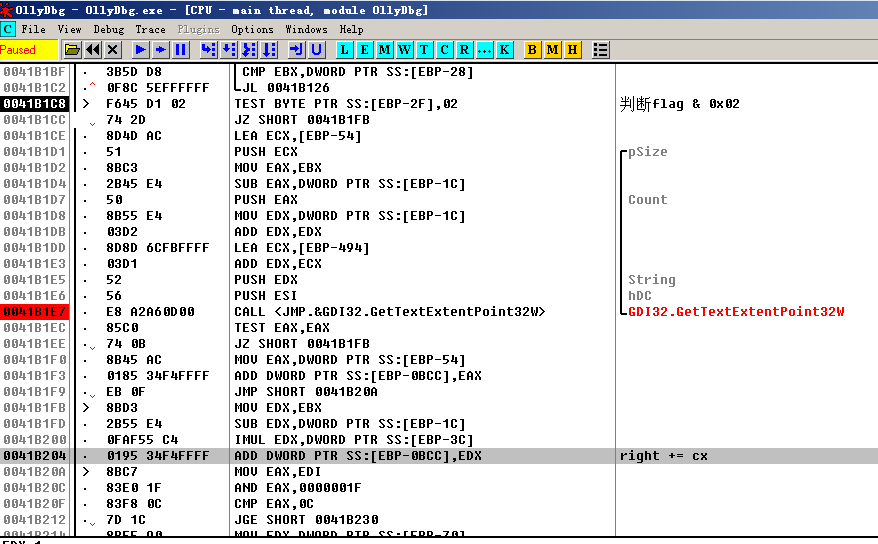Click the Execute till return icon
Screen dimensions: 878x544
[x=296, y=50]
